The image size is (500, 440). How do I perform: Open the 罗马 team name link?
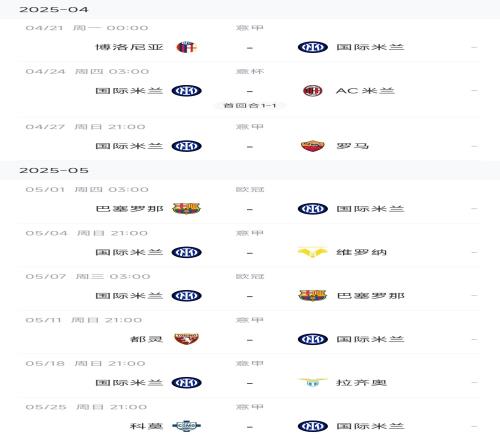coord(352,146)
